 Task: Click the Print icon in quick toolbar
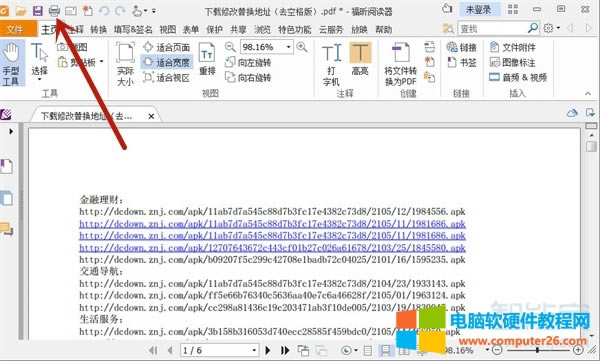click(54, 11)
